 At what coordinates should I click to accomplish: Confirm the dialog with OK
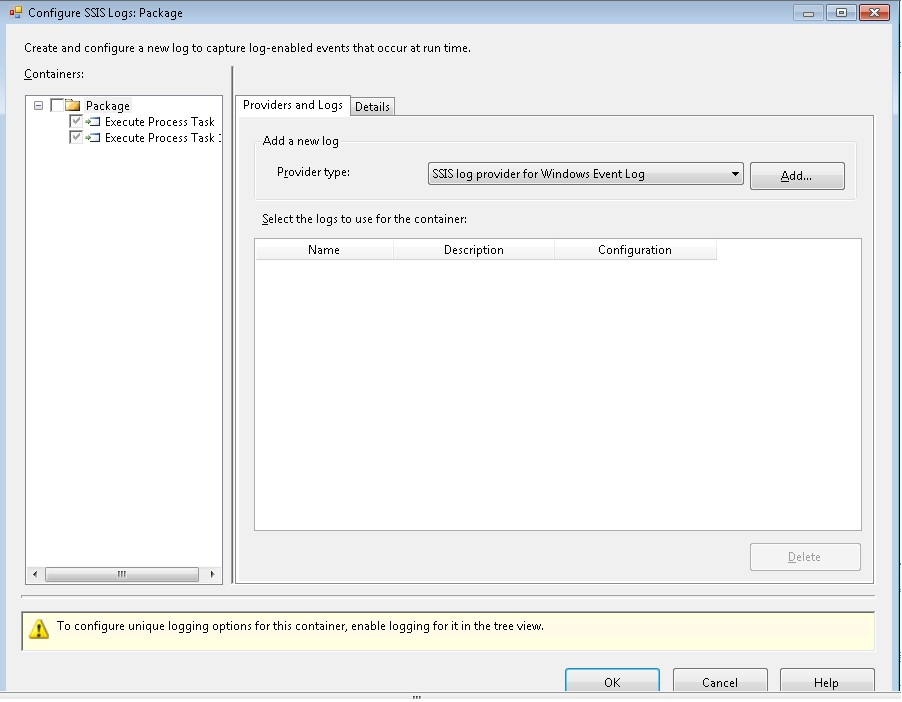tap(612, 682)
